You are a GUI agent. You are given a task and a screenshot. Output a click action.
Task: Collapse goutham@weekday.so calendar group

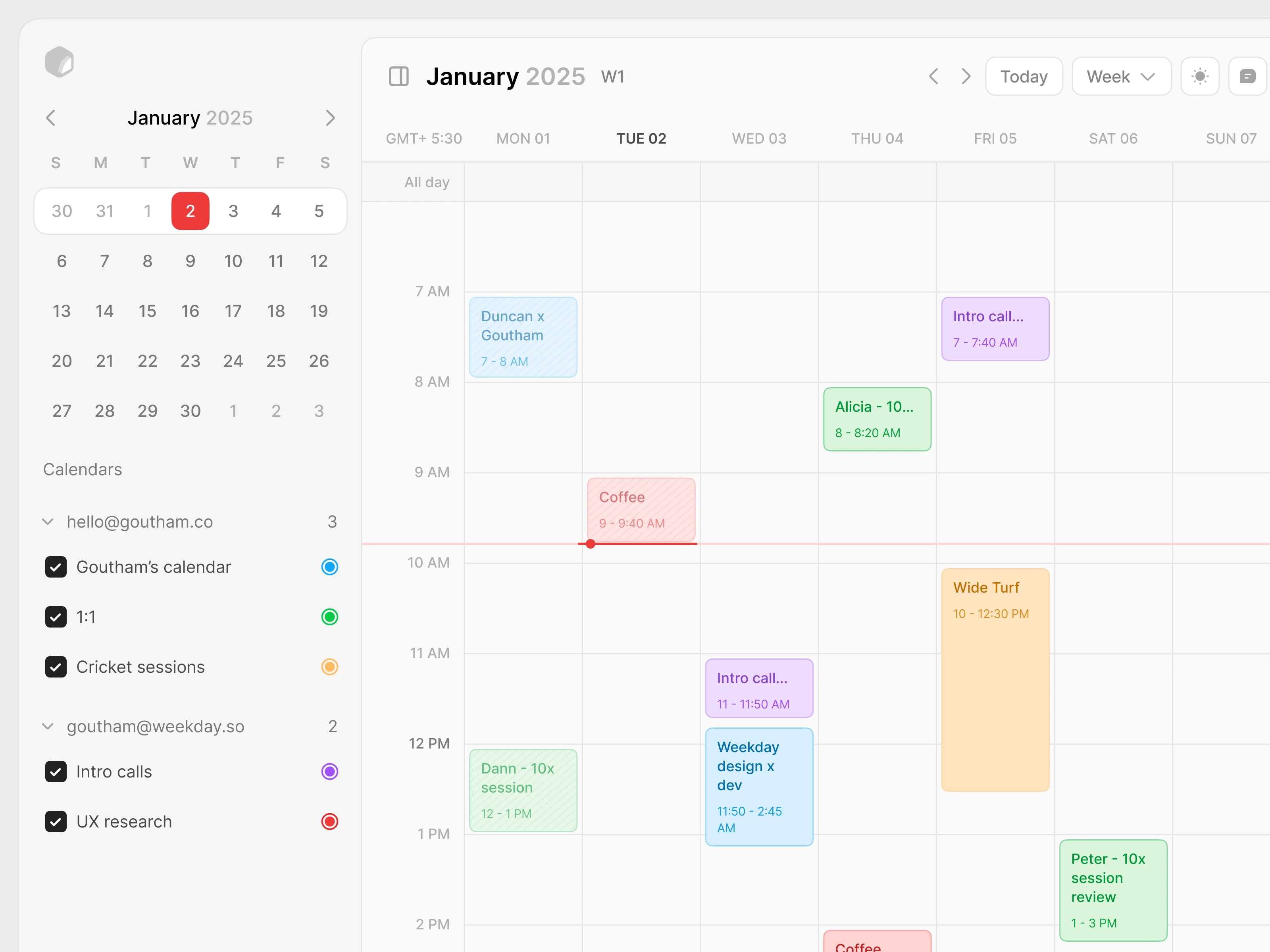48,726
